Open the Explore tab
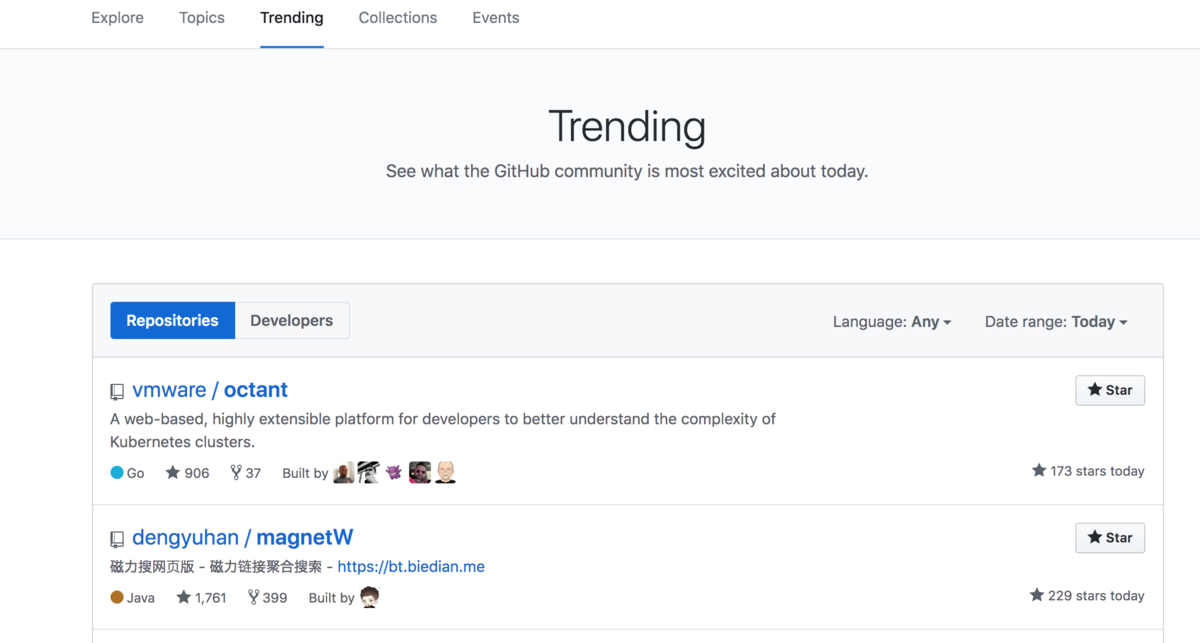Image resolution: width=1200 pixels, height=643 pixels. (117, 18)
